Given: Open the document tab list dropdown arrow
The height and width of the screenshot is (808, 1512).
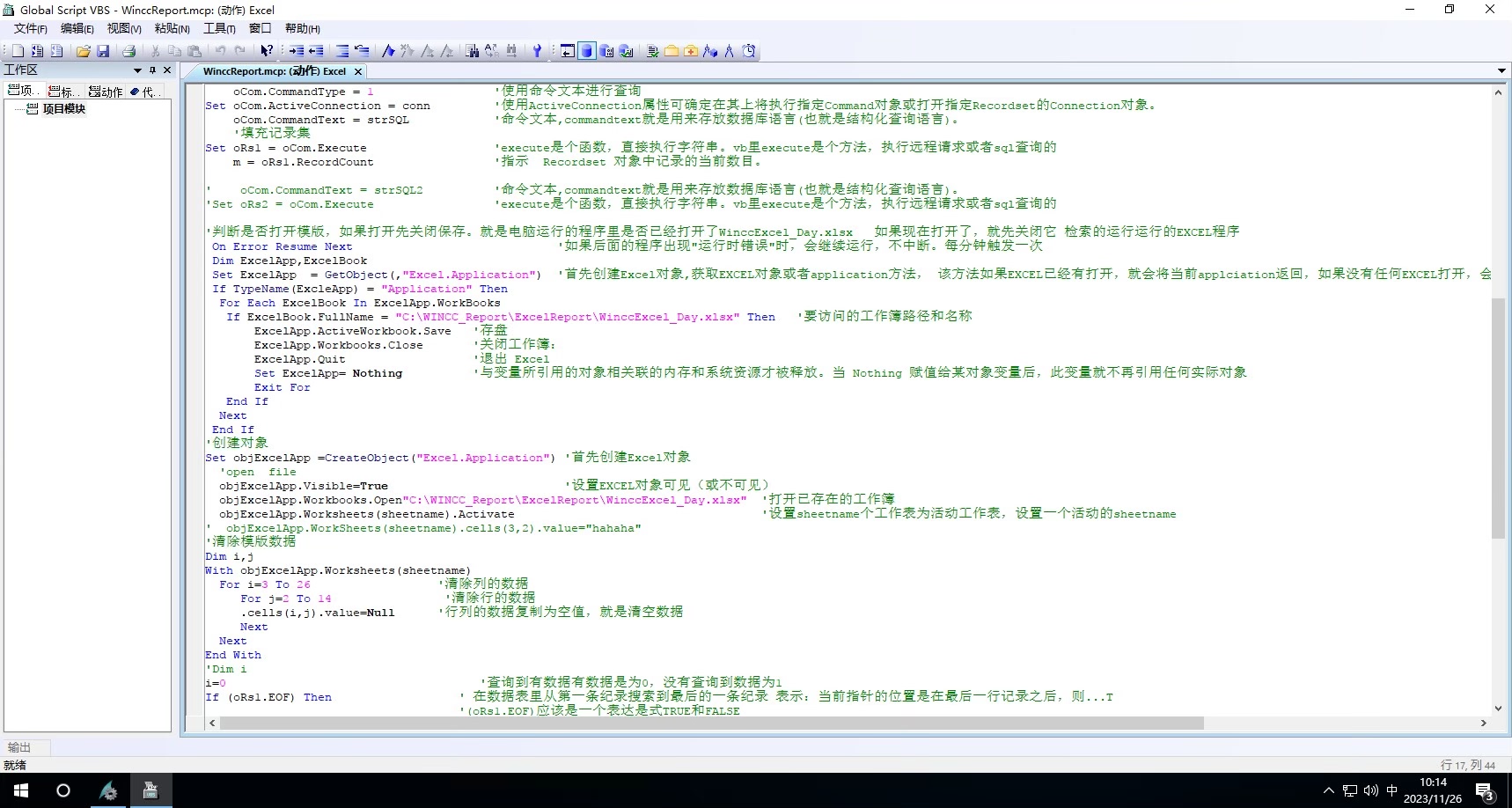Looking at the screenshot, I should [x=1501, y=70].
